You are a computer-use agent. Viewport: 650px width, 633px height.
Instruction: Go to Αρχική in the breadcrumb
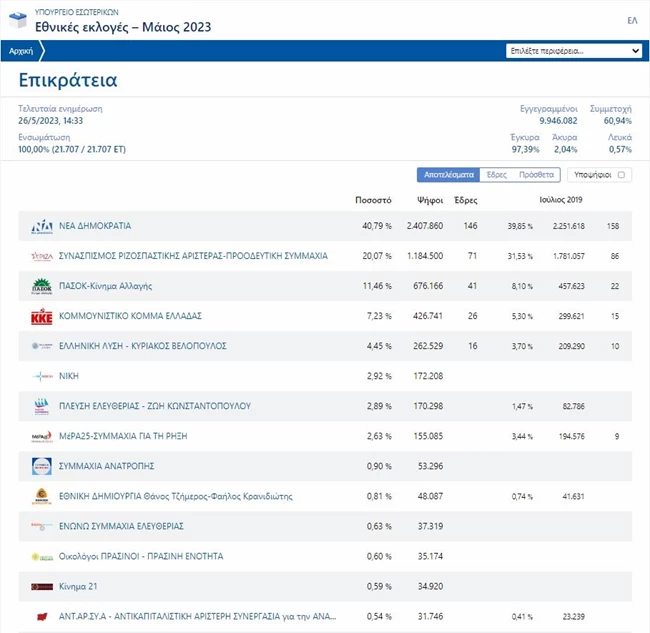tap(20, 50)
